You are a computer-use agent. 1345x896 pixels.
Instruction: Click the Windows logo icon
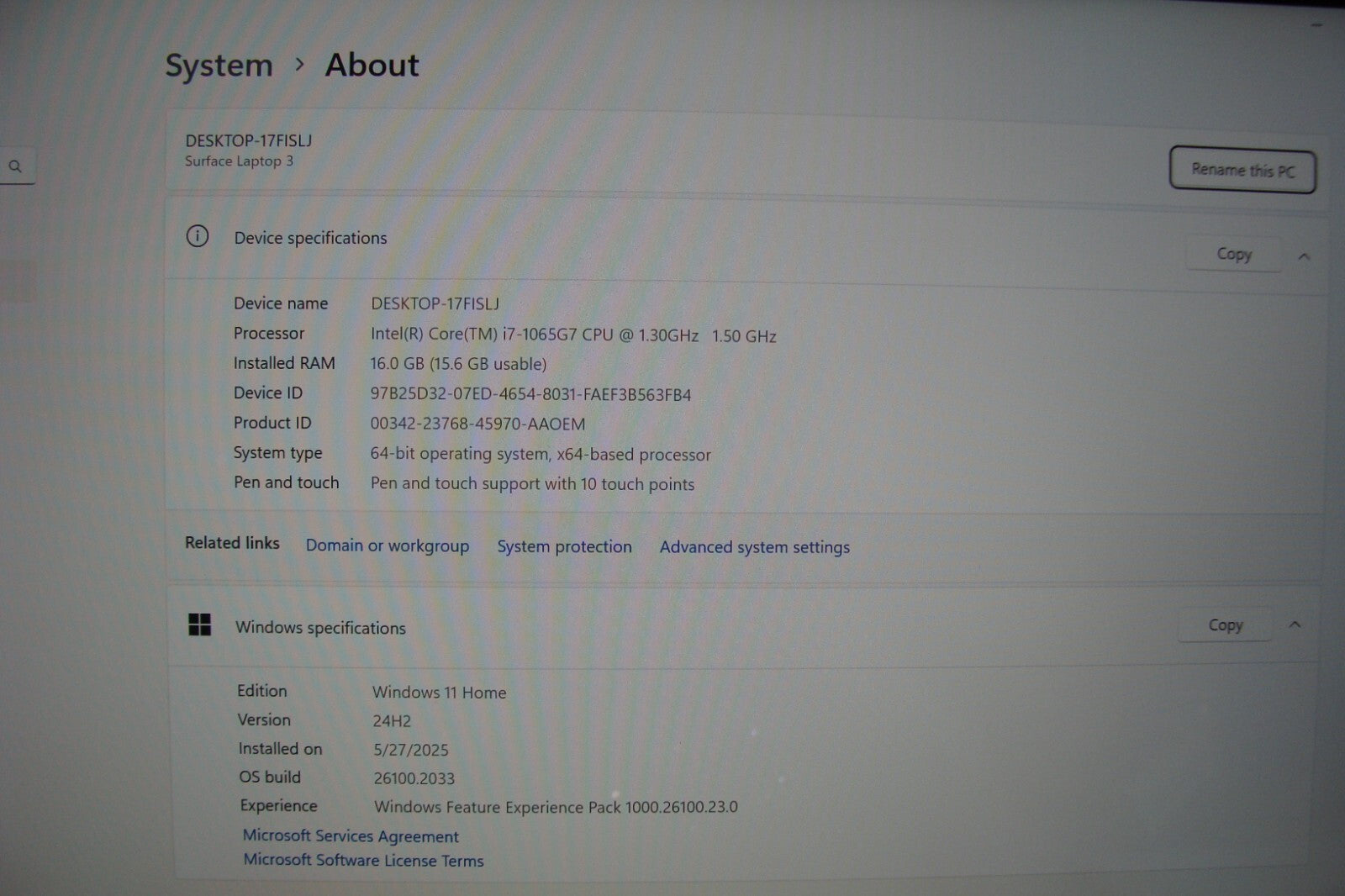(x=200, y=625)
